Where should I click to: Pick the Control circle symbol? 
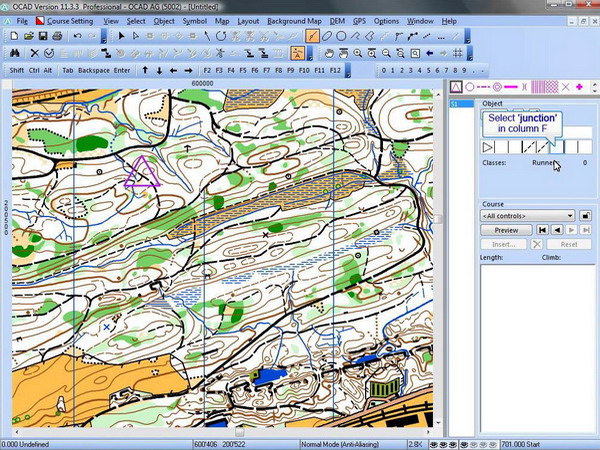pyautogui.click(x=470, y=87)
